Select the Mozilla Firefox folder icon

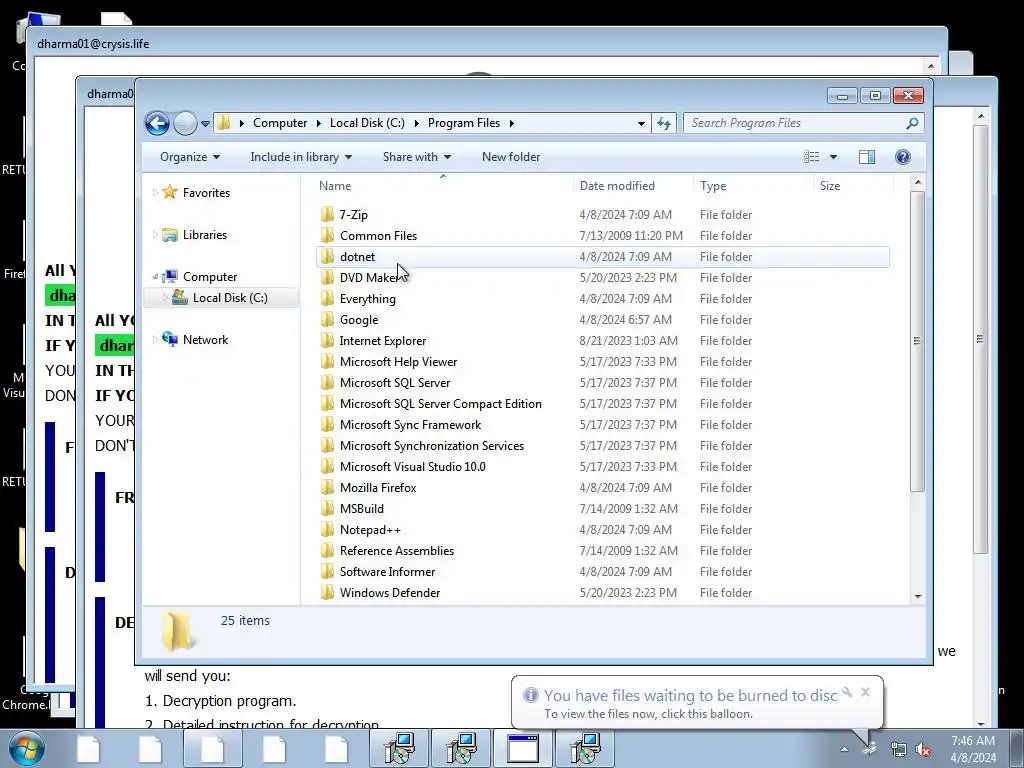pyautogui.click(x=327, y=487)
